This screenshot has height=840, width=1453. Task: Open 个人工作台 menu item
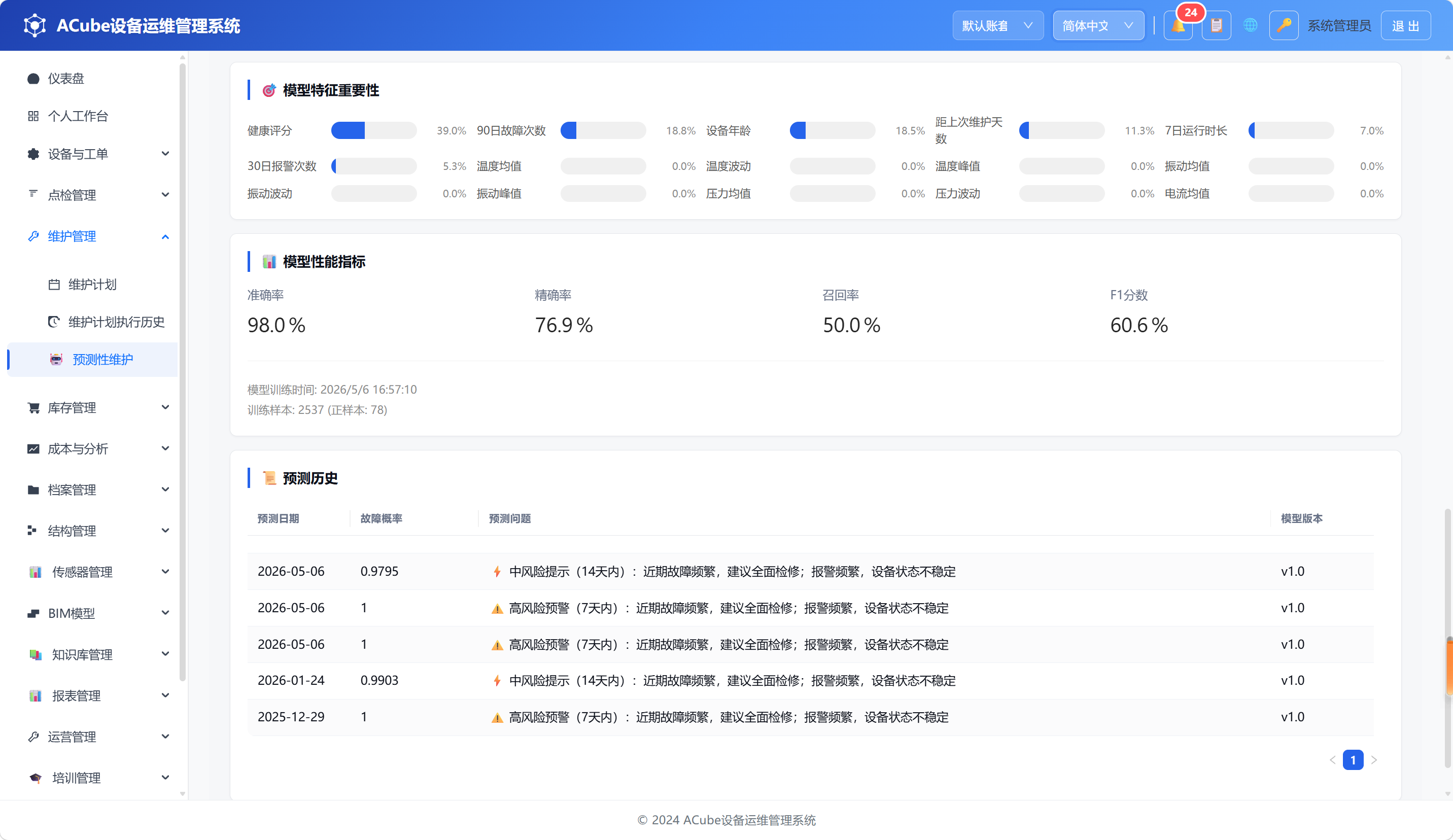click(92, 116)
